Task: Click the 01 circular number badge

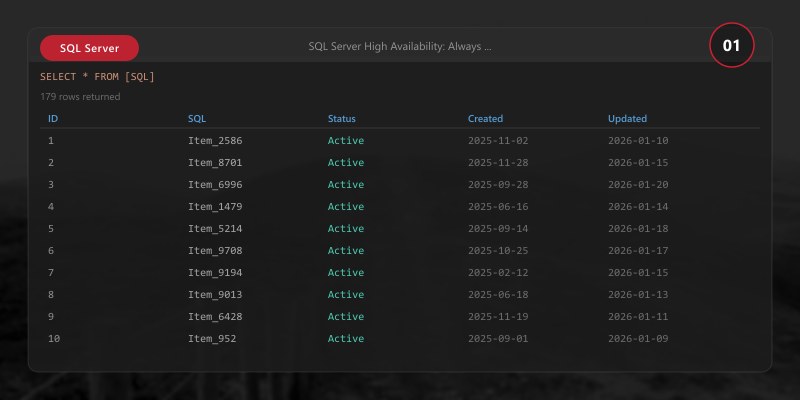Action: [731, 45]
